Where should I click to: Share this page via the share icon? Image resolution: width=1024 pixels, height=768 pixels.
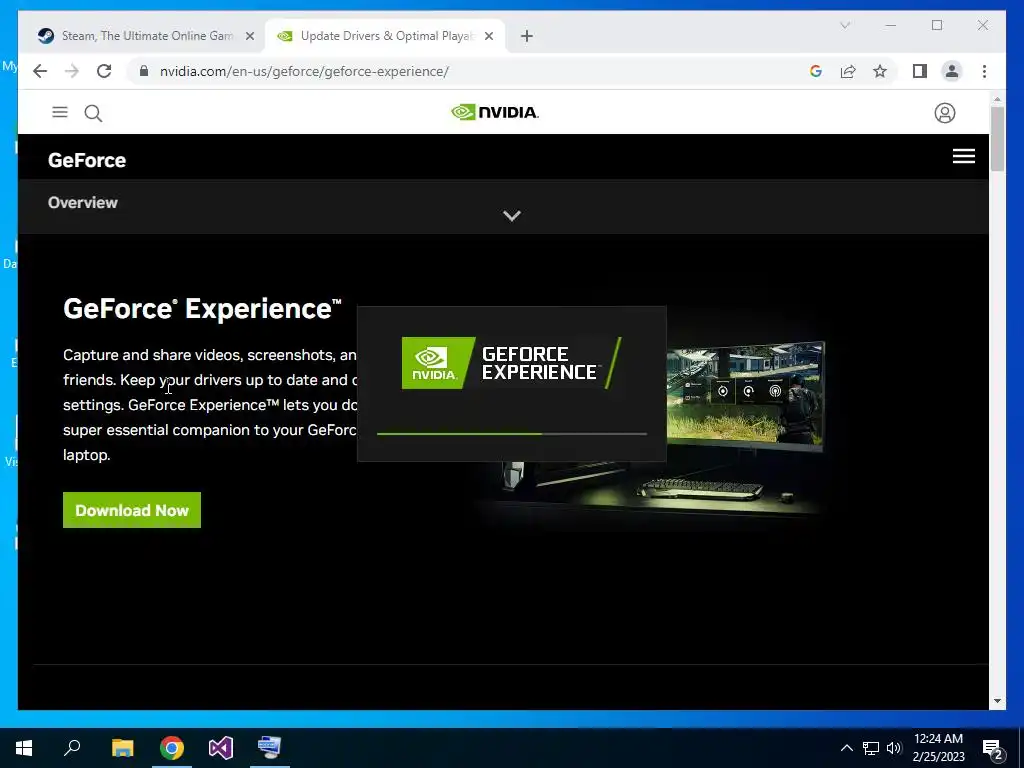(848, 71)
